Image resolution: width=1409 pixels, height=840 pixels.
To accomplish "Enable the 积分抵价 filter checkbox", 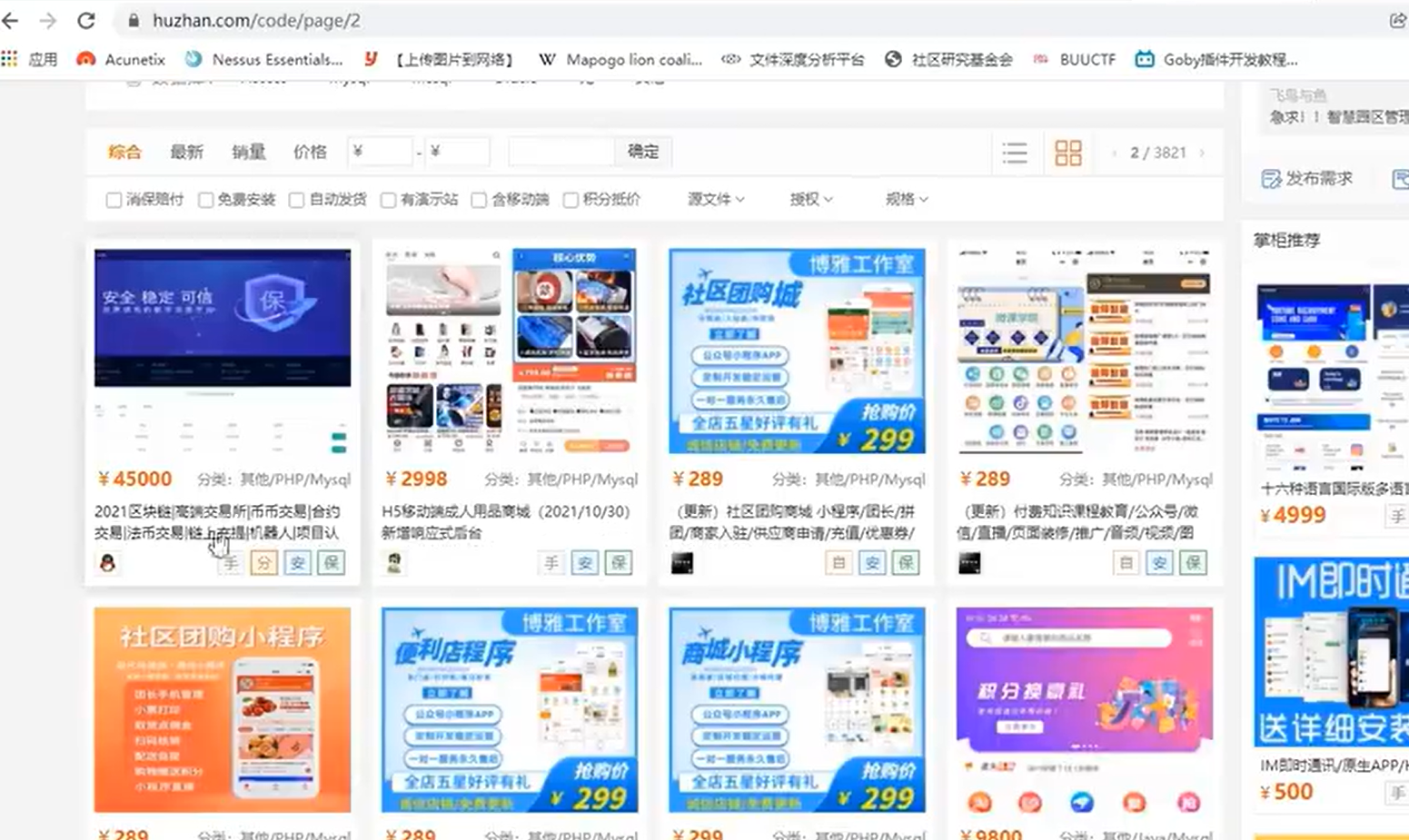I will point(571,200).
